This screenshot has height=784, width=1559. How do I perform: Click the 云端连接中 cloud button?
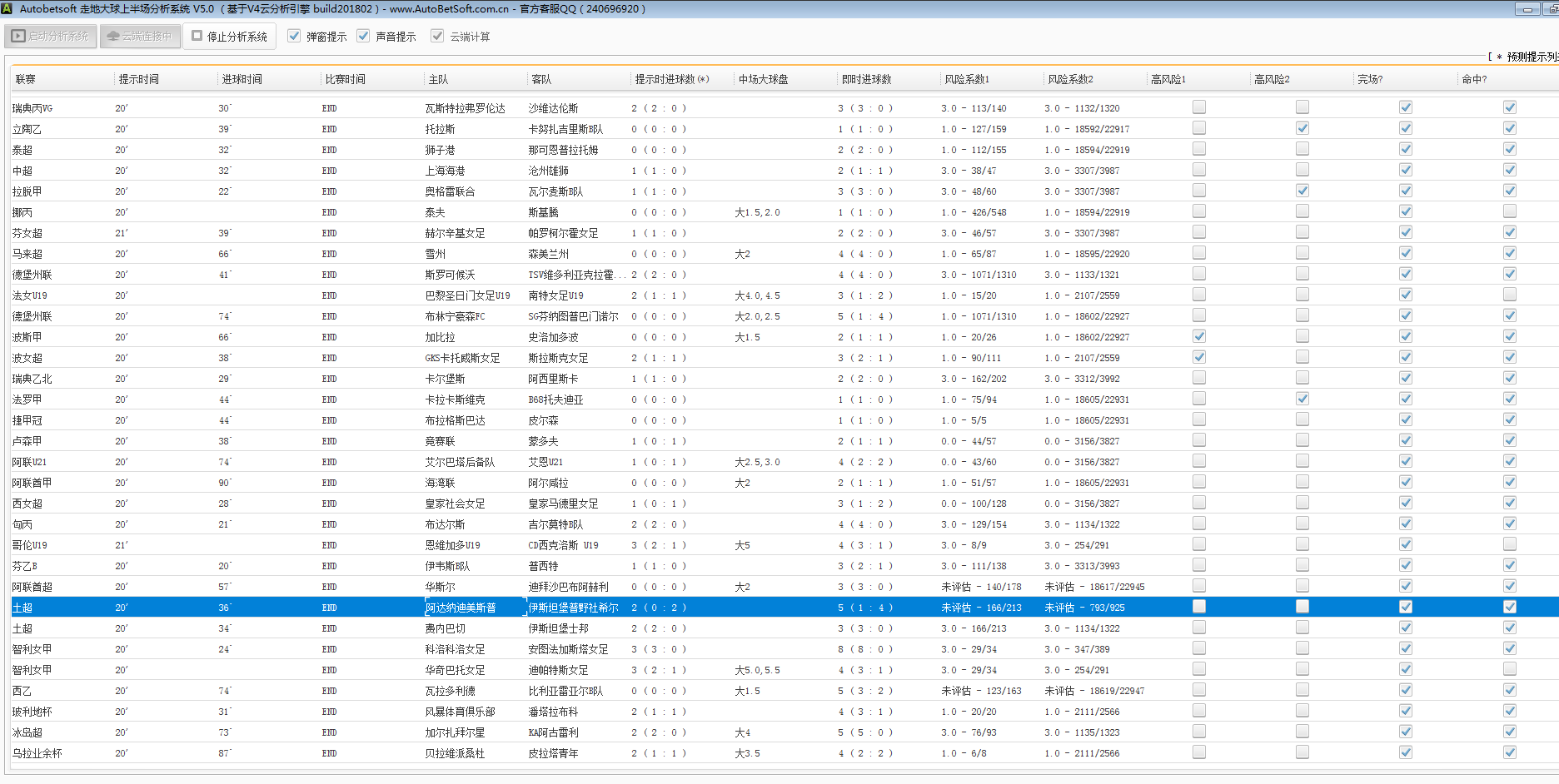[x=140, y=37]
